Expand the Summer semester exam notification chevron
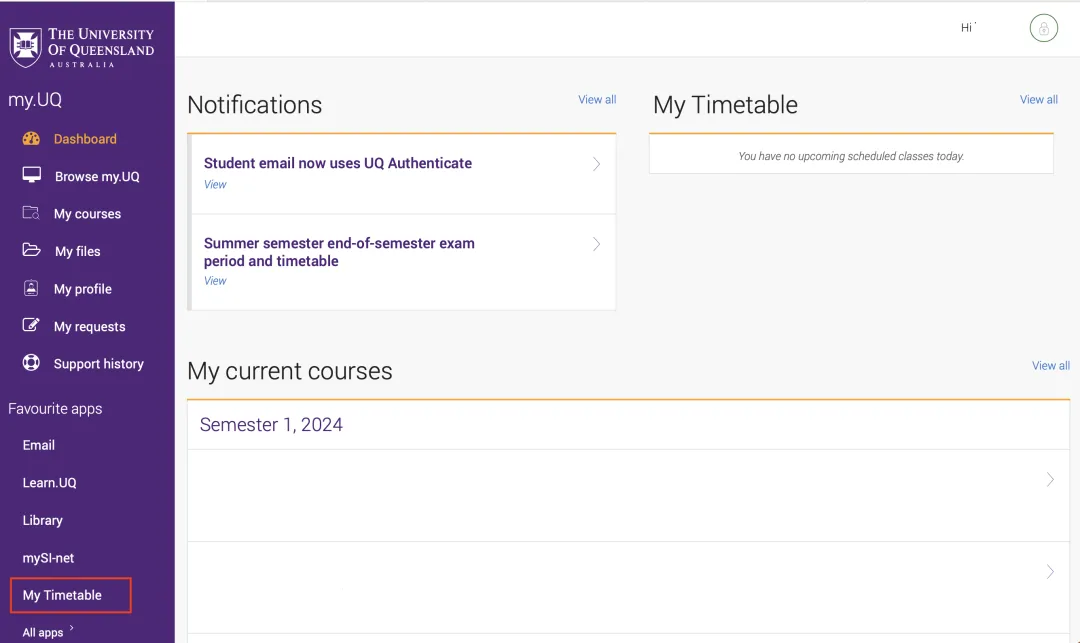Image resolution: width=1080 pixels, height=643 pixels. click(x=596, y=244)
